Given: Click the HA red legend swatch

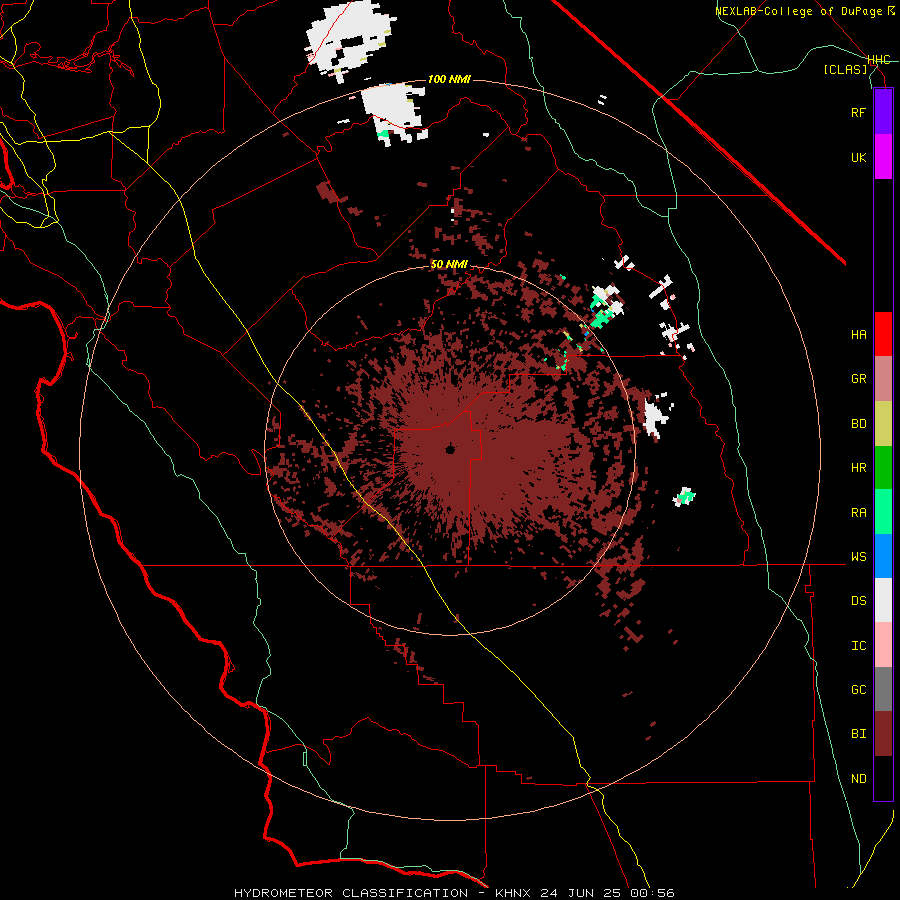Looking at the screenshot, I should coord(883,334).
